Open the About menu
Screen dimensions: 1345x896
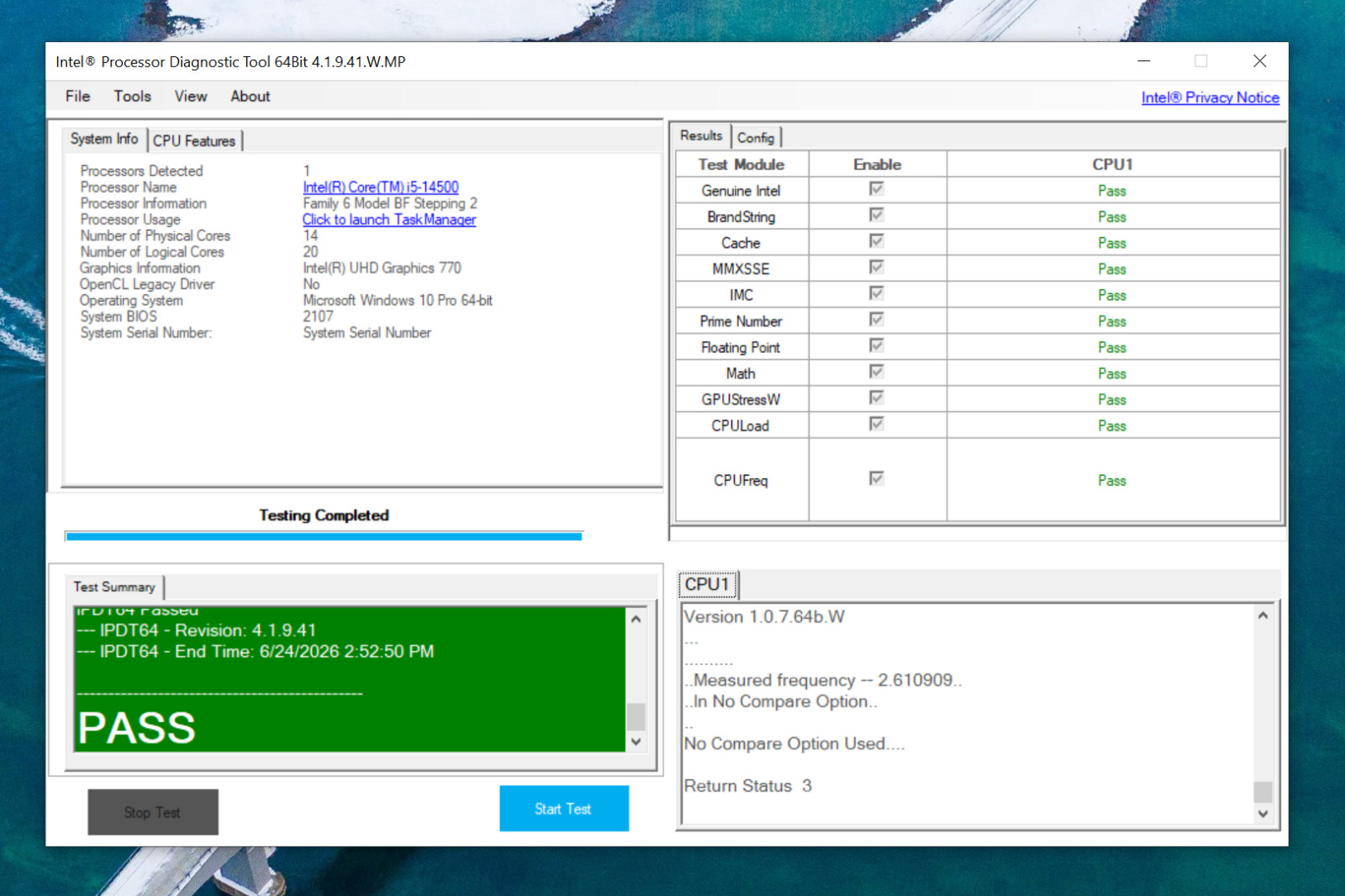(251, 97)
